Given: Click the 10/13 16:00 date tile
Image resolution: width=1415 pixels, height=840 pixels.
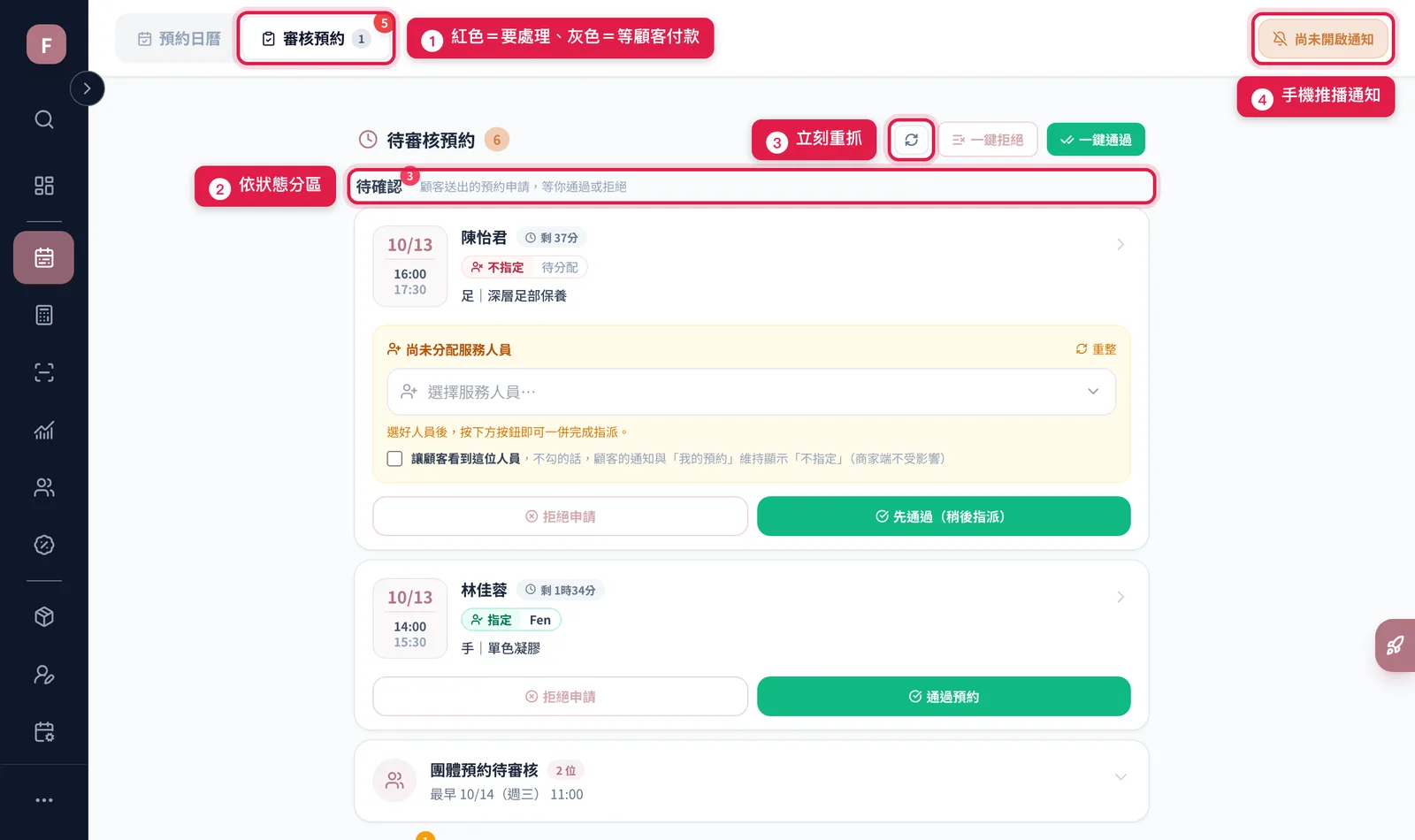Looking at the screenshot, I should tap(410, 266).
